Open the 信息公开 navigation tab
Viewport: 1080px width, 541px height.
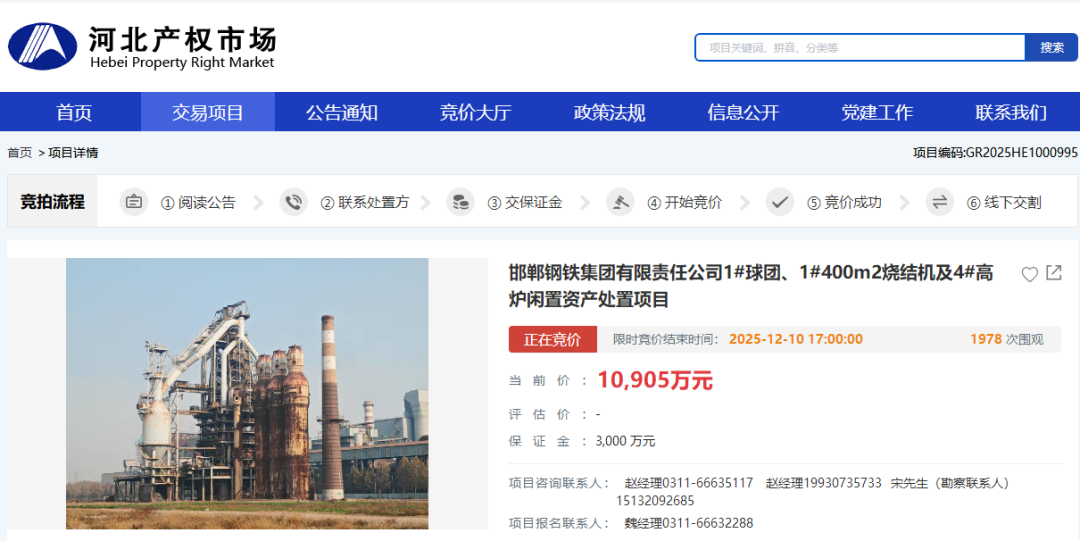coord(742,112)
